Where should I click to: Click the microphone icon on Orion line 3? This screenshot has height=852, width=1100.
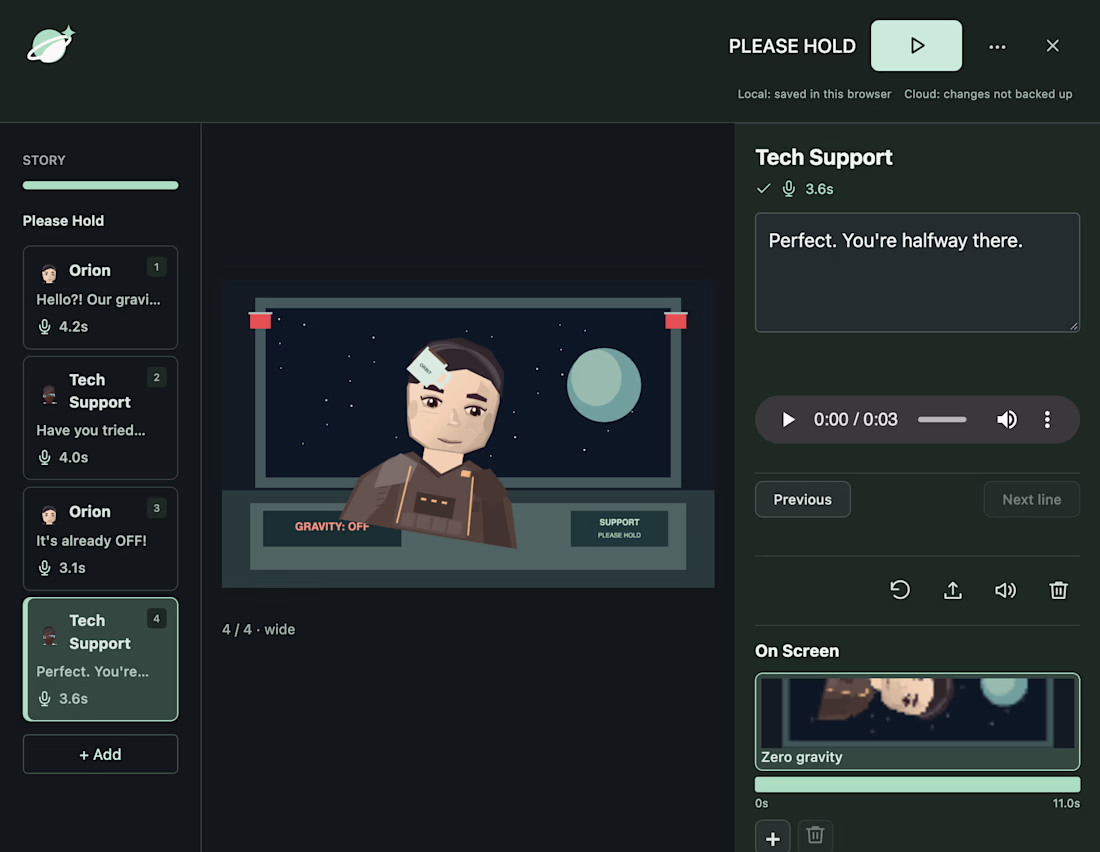(x=44, y=568)
